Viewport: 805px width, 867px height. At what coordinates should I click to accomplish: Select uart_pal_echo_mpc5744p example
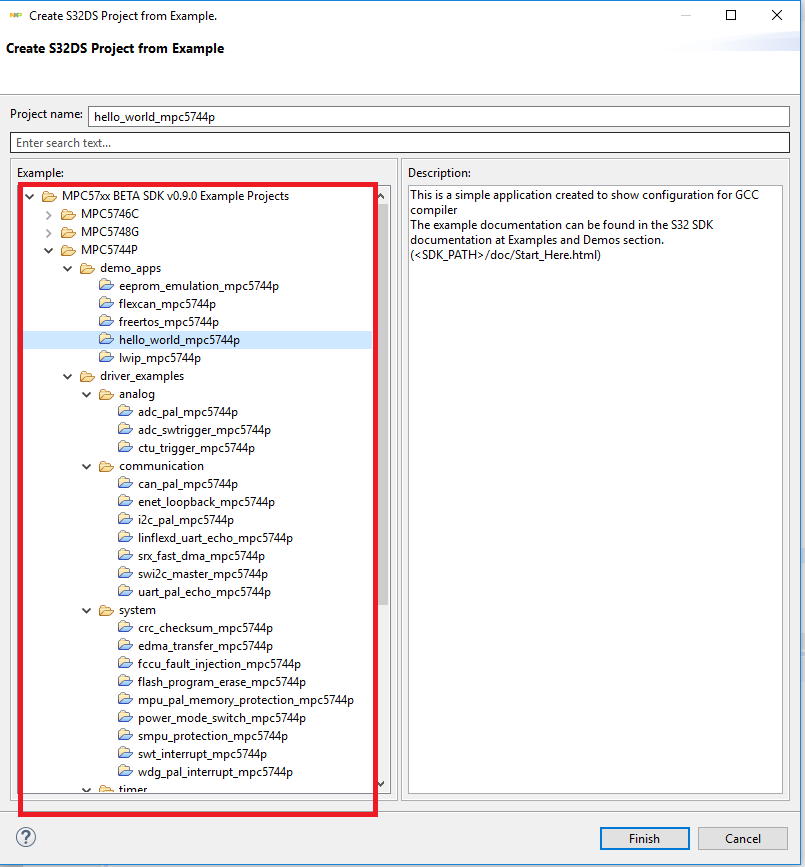click(204, 592)
